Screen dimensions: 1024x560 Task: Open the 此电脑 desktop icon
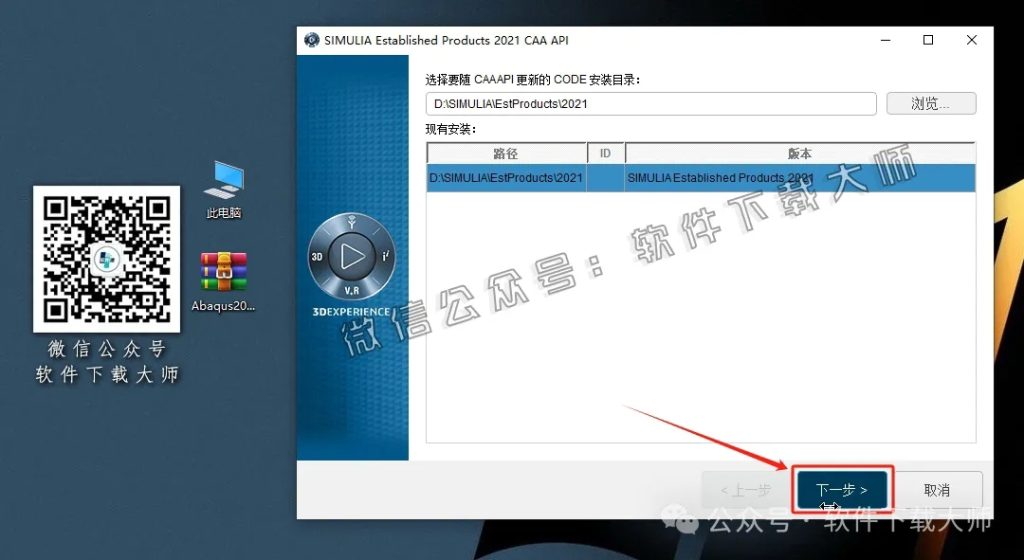pos(224,189)
